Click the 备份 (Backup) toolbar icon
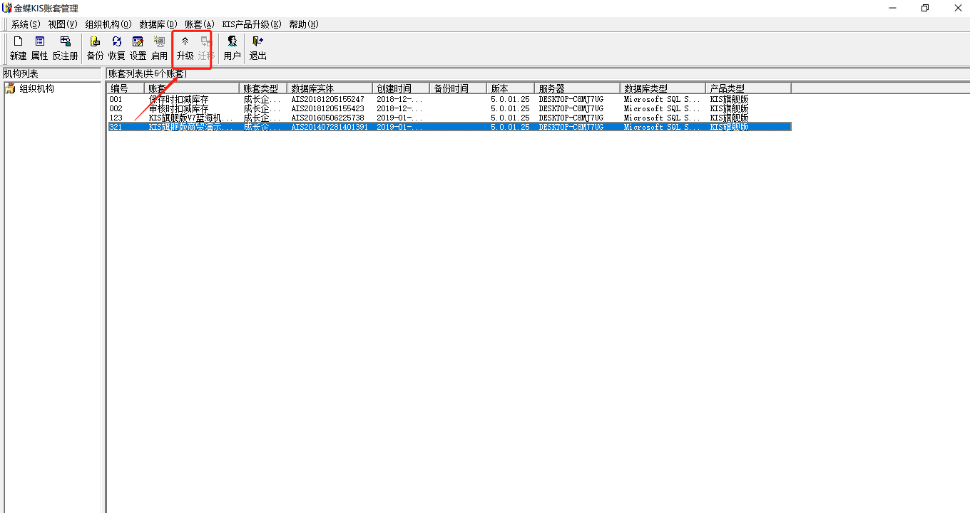The image size is (973, 513). coord(95,48)
